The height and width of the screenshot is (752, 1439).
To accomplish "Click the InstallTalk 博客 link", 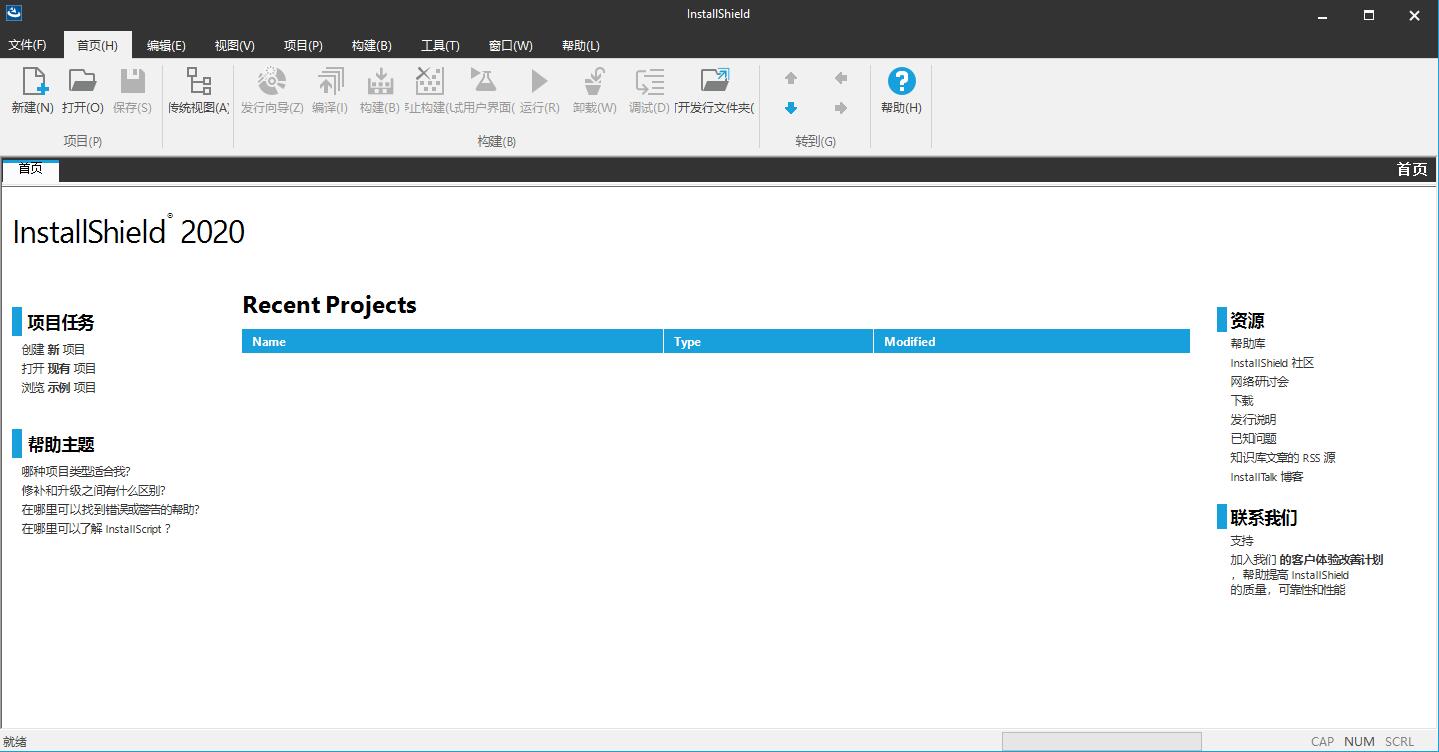I will (x=1267, y=476).
